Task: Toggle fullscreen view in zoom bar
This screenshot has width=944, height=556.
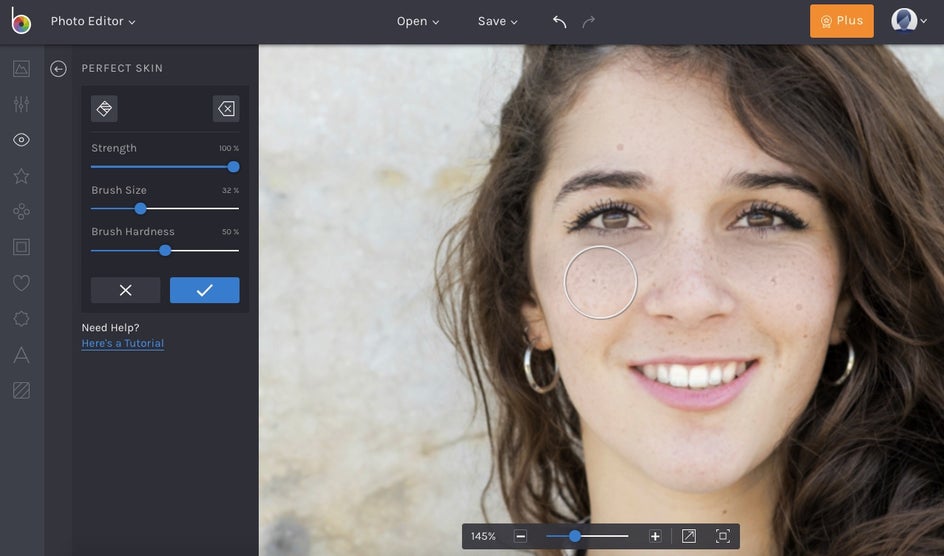Action: click(722, 536)
